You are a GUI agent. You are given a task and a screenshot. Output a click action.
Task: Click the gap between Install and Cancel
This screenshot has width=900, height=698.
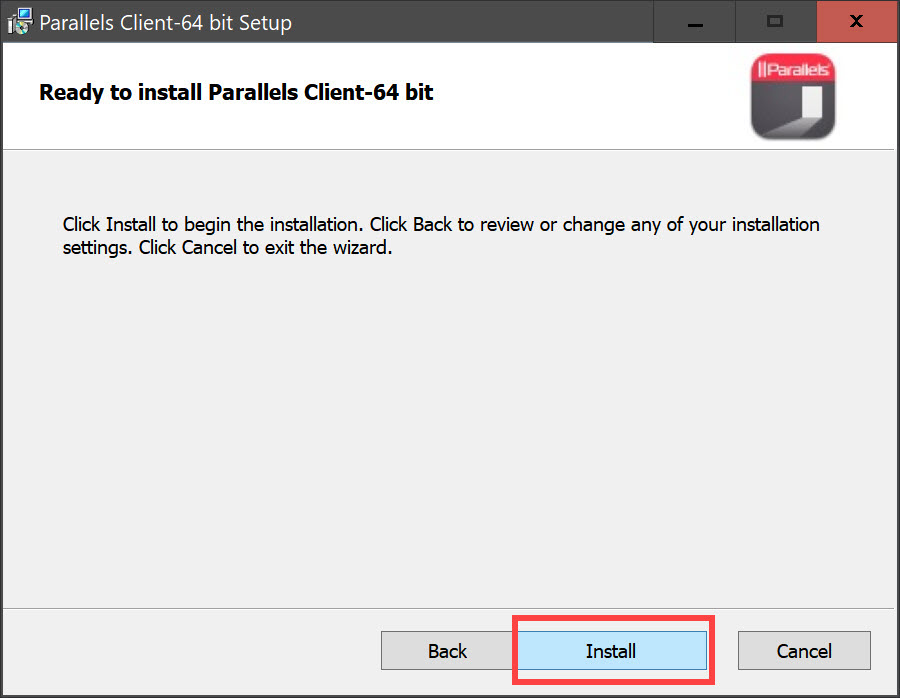coord(725,651)
